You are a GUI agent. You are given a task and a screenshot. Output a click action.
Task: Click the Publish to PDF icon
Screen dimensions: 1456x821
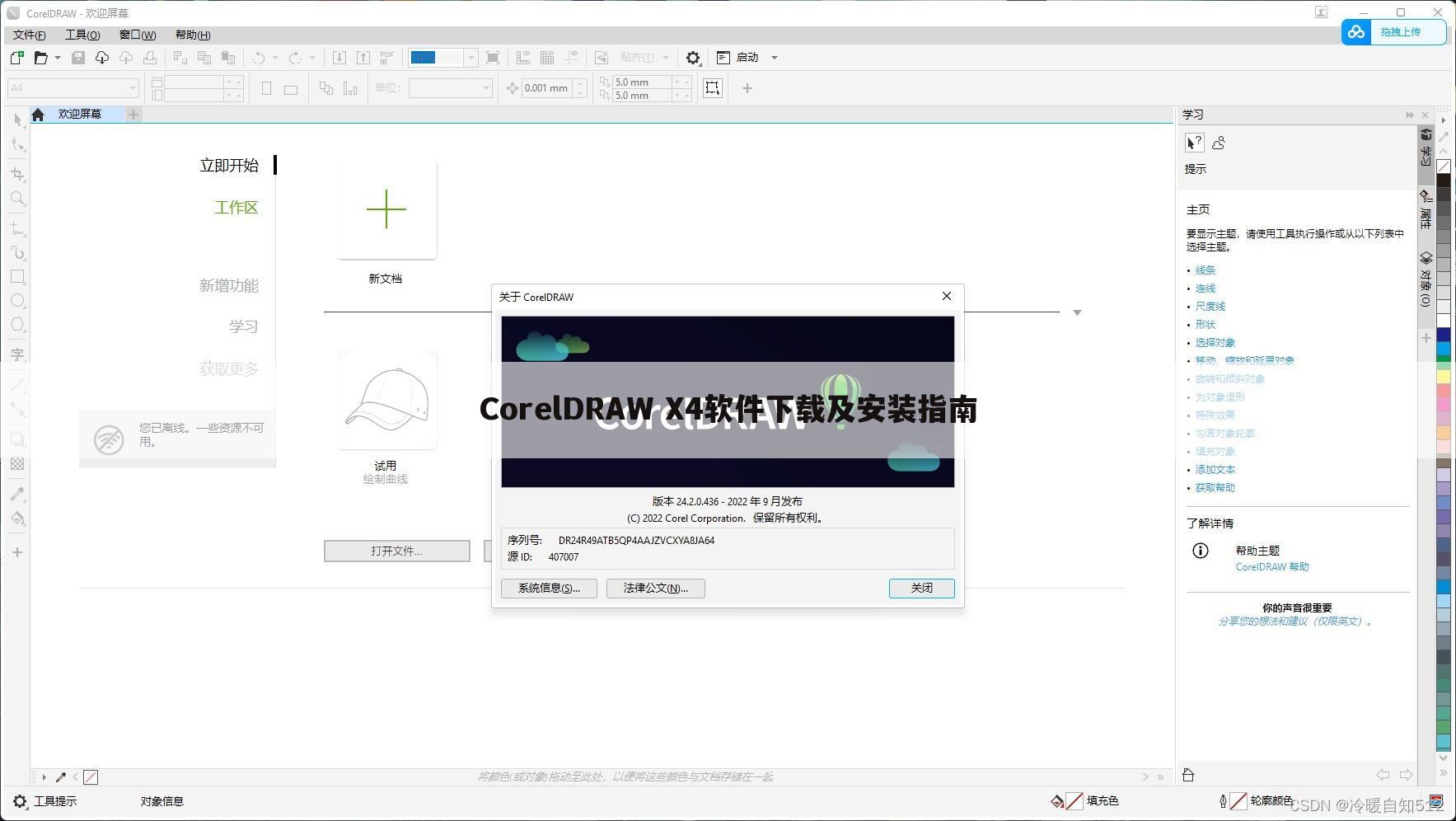(386, 58)
